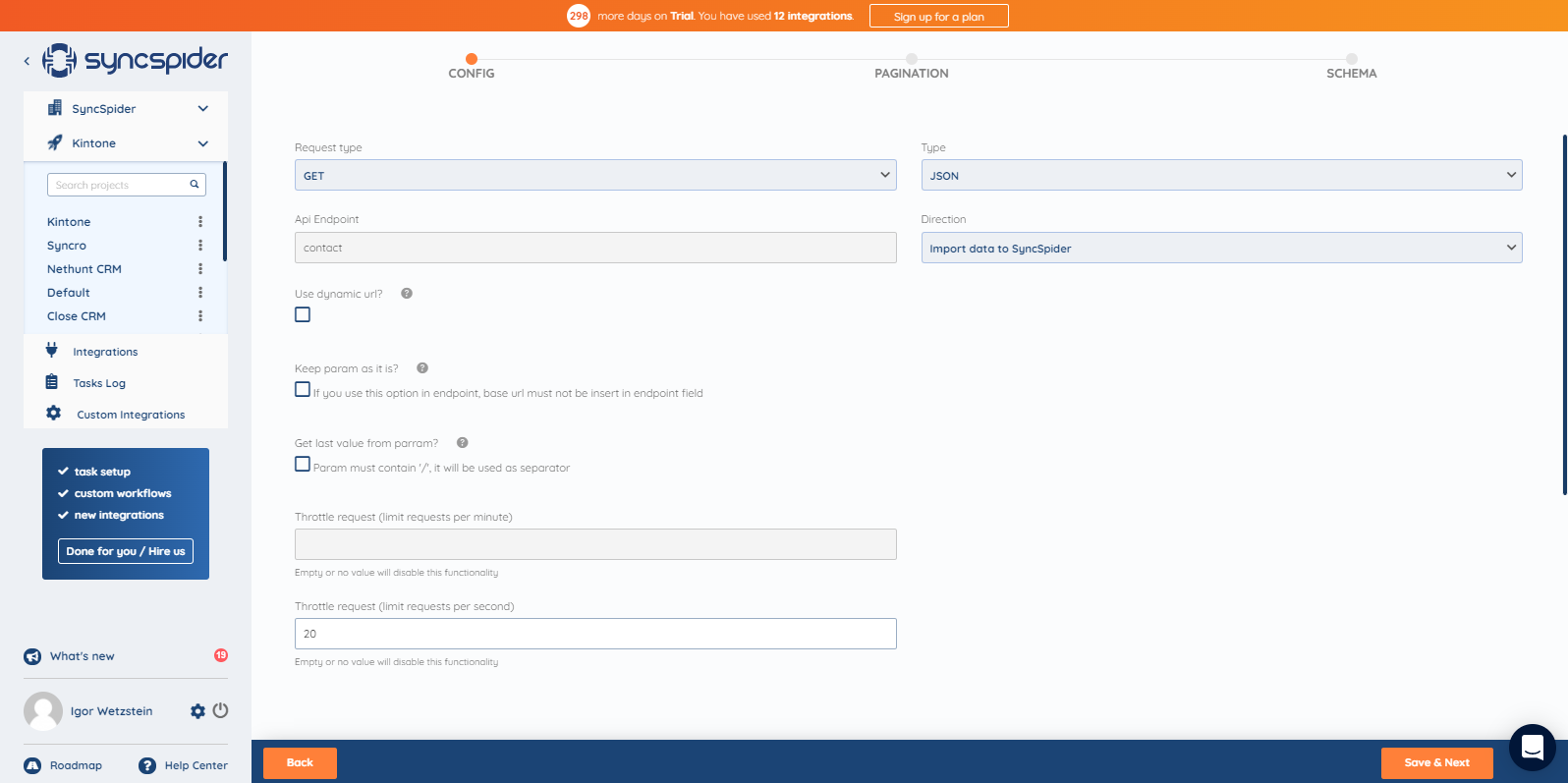Select Default project in list
Image resolution: width=1568 pixels, height=783 pixels.
(69, 293)
